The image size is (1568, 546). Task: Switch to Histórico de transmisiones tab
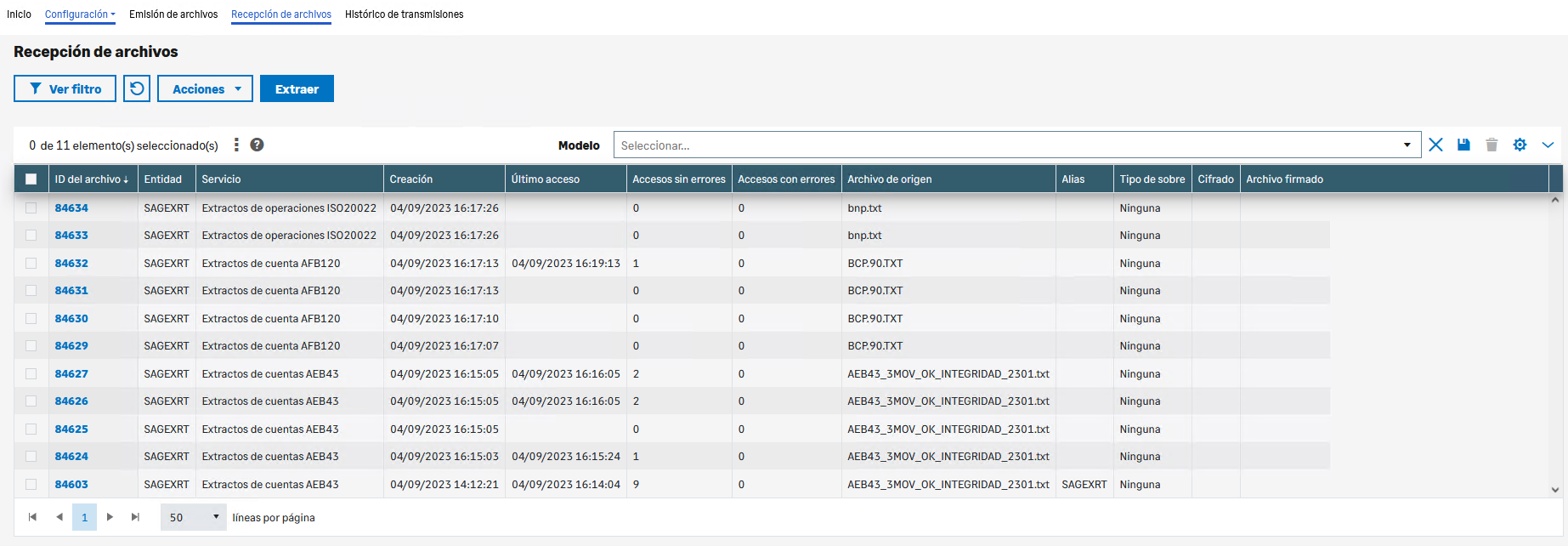coord(404,14)
